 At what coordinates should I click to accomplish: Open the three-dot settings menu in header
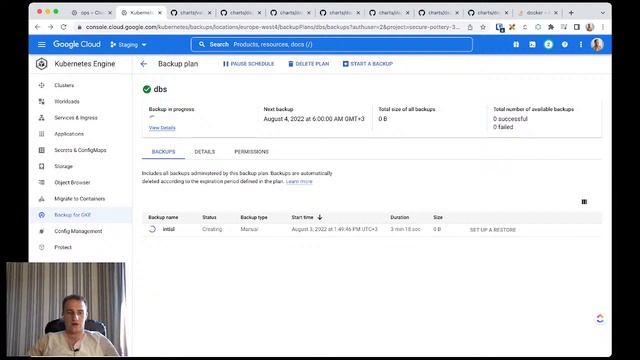coord(580,44)
